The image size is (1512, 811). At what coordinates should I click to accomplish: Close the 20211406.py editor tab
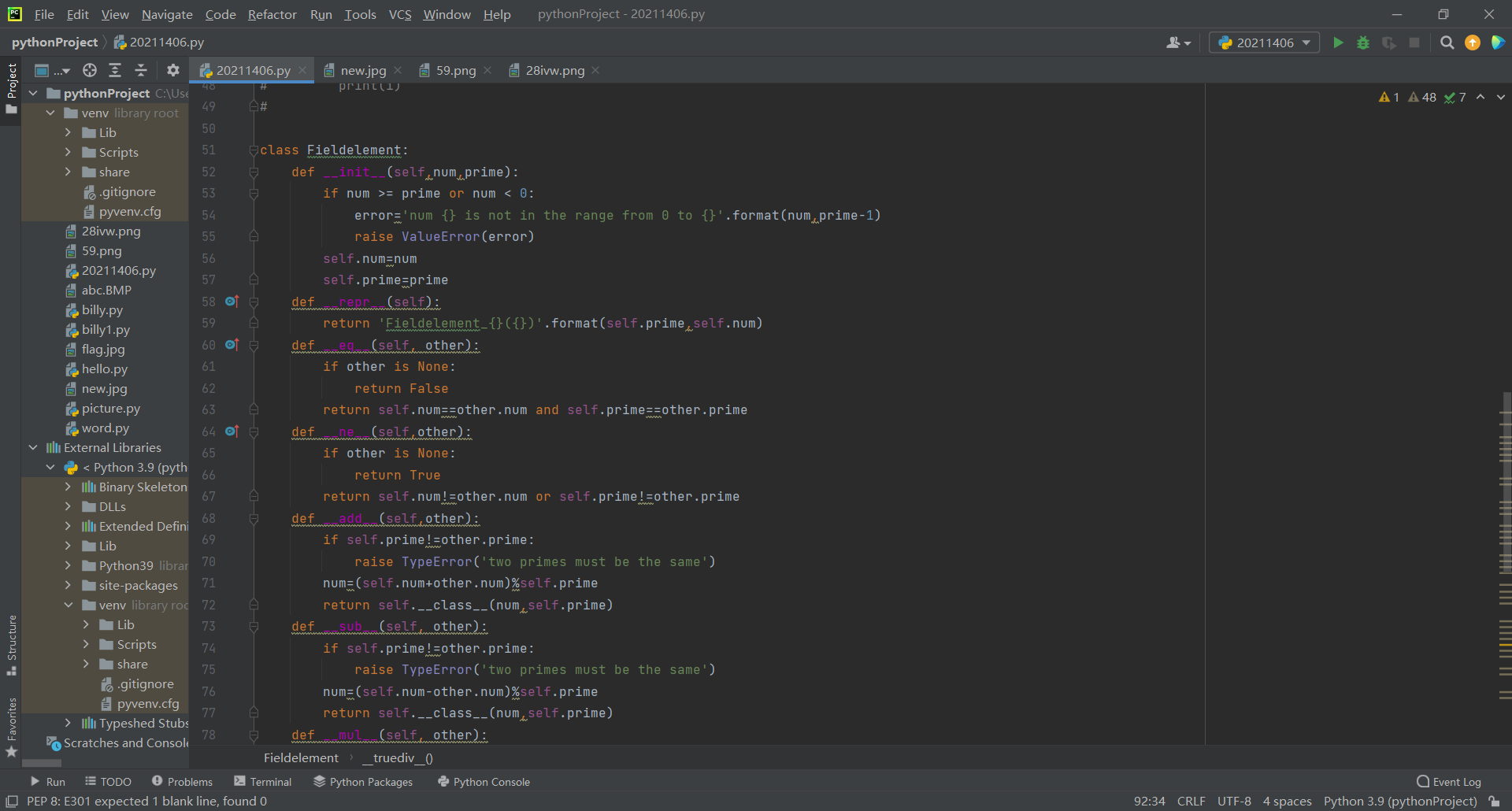(302, 70)
